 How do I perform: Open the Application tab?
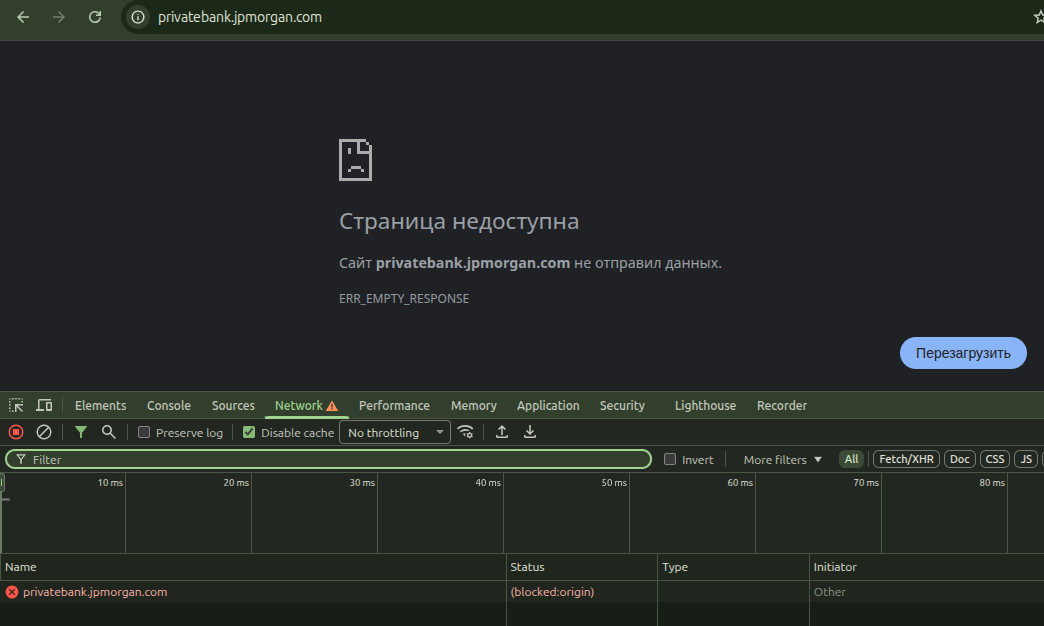coord(548,406)
